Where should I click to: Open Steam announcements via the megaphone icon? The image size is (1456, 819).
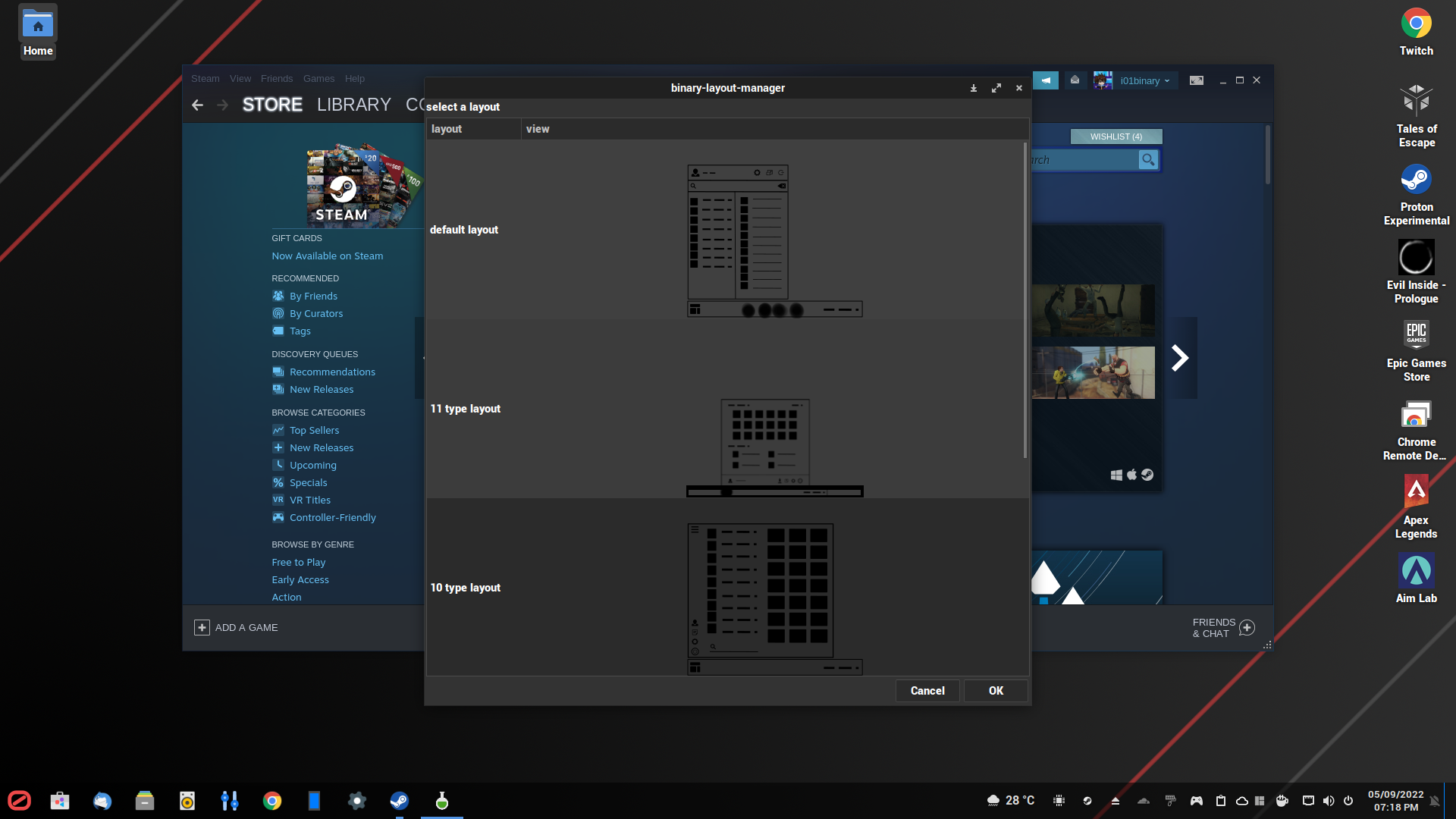[x=1046, y=80]
